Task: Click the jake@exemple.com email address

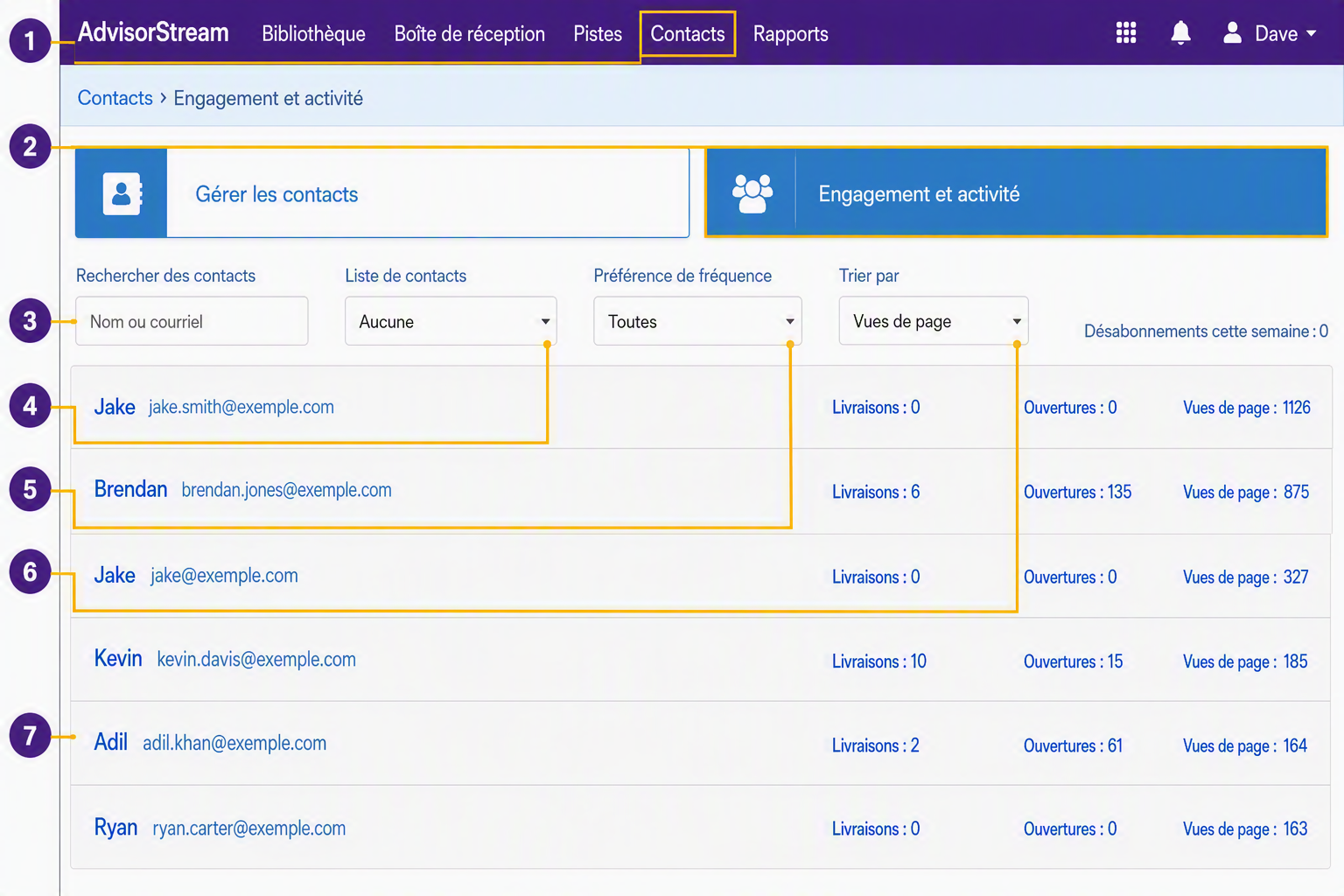Action: [224, 576]
